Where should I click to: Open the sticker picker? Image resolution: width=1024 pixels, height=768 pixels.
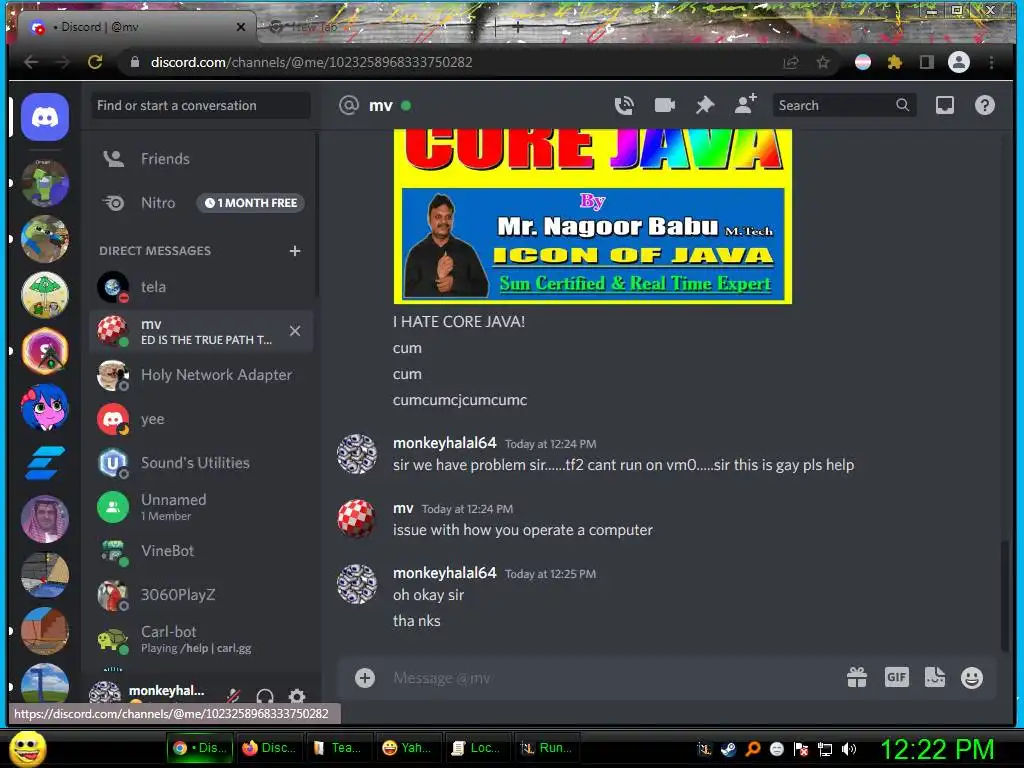(935, 678)
